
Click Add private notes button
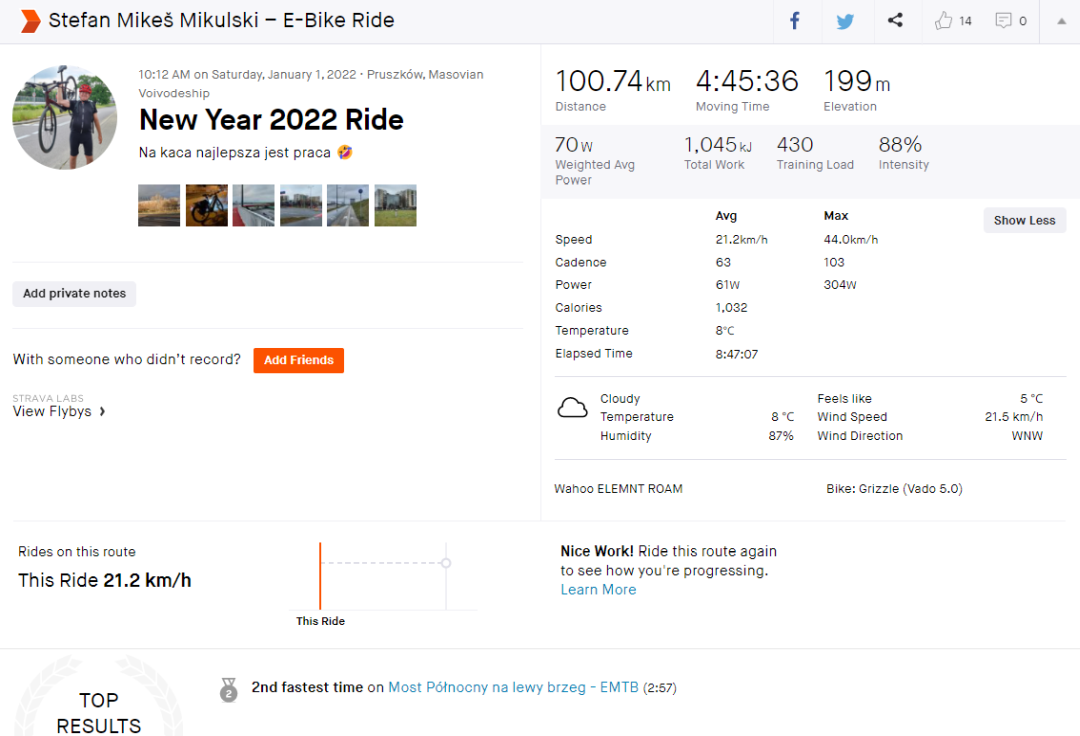[75, 294]
